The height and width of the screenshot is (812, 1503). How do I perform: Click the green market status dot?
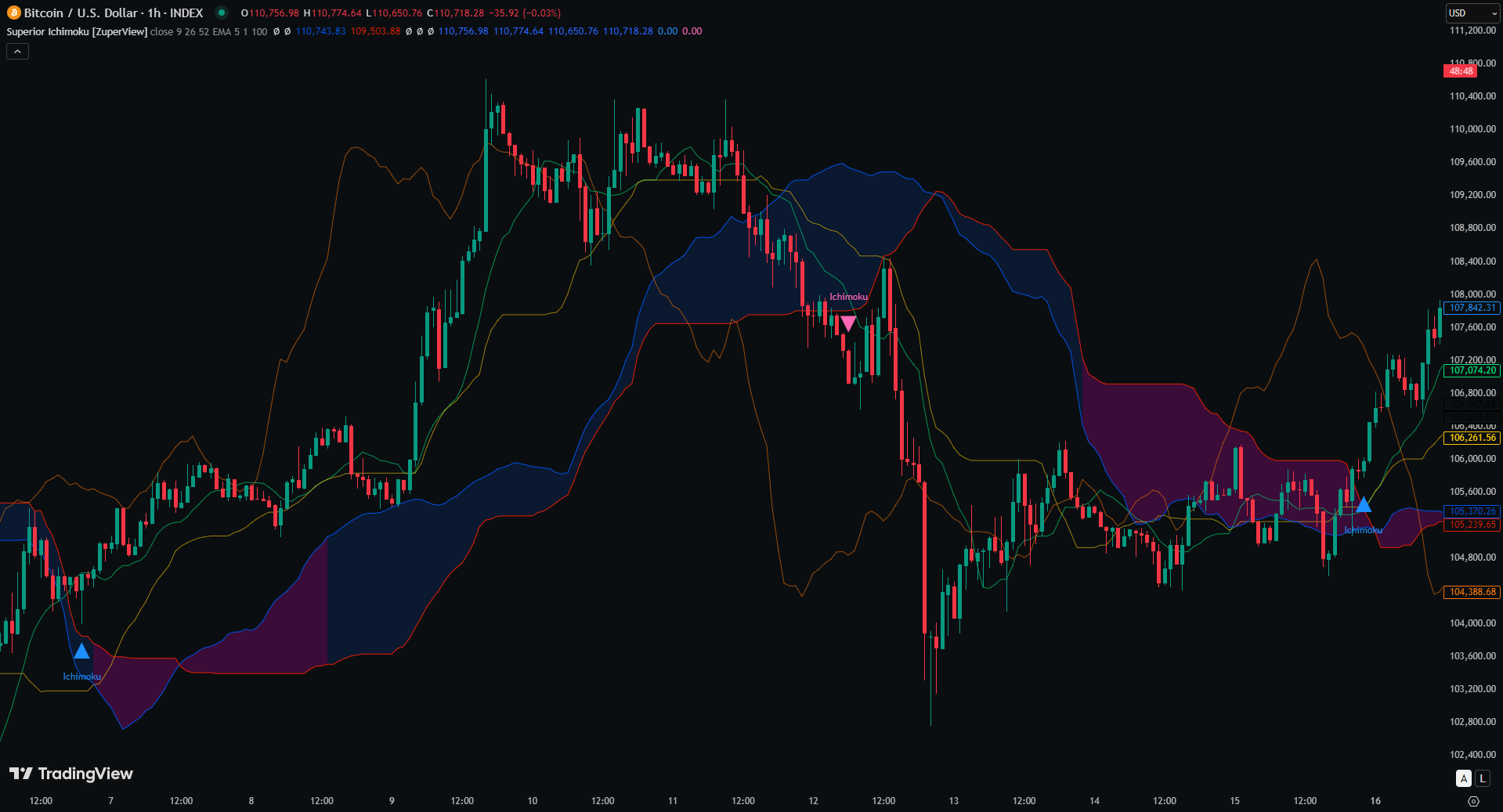222,13
